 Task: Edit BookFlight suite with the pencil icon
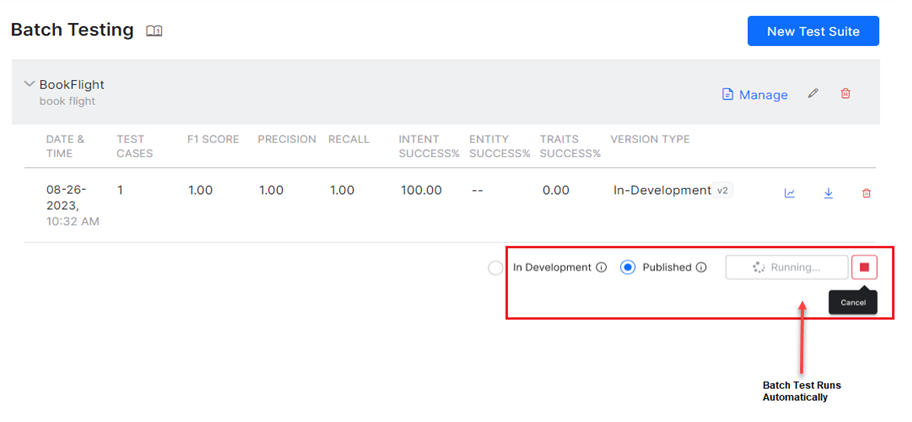[813, 93]
